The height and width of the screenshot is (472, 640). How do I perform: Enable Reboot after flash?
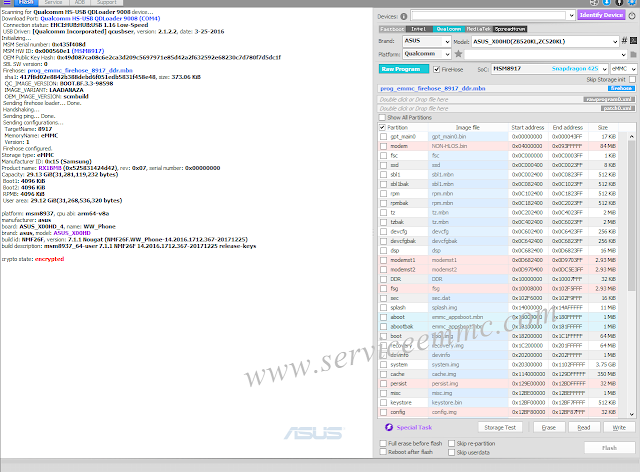pos(383,452)
